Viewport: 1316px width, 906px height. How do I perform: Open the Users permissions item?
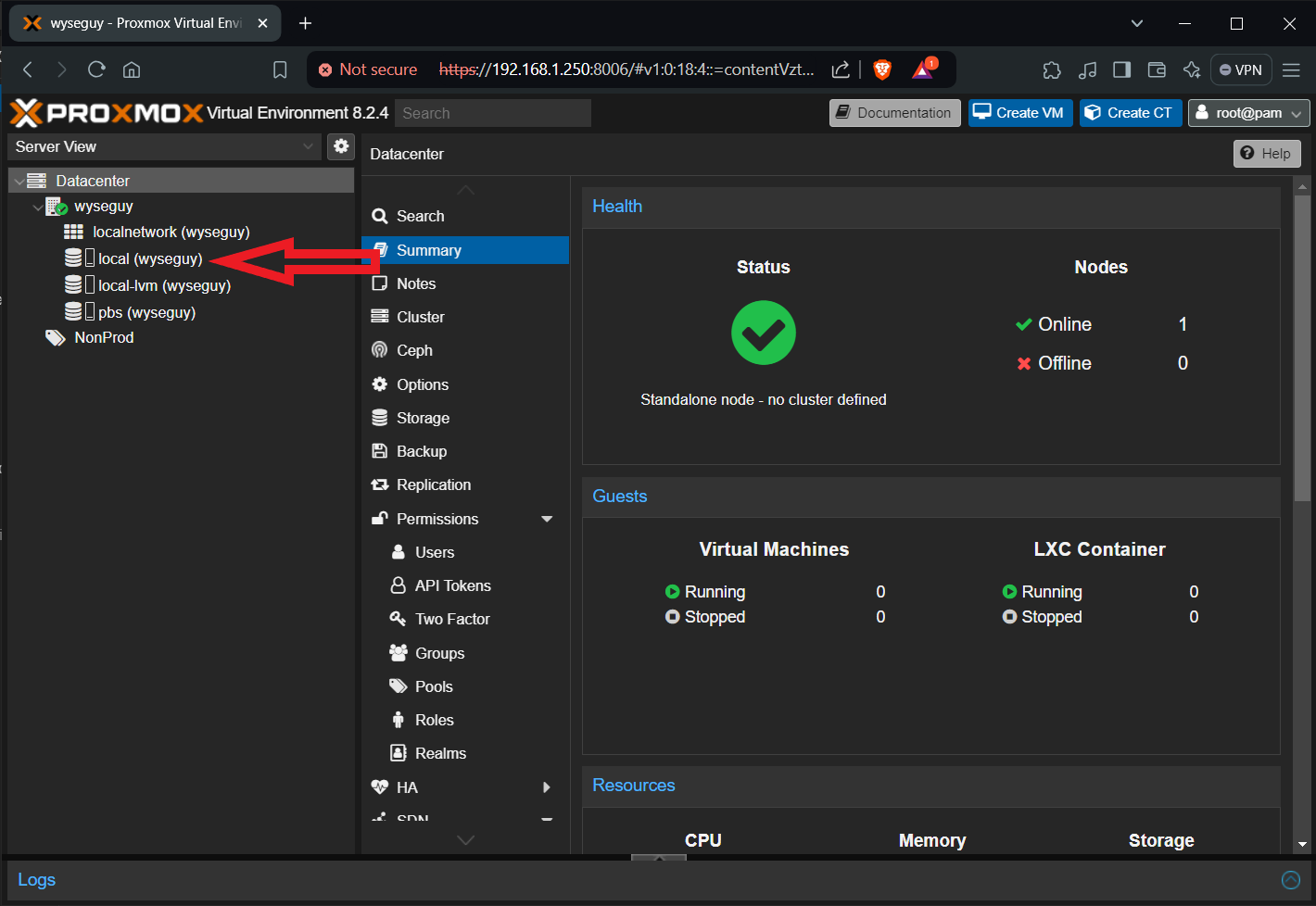point(465,552)
